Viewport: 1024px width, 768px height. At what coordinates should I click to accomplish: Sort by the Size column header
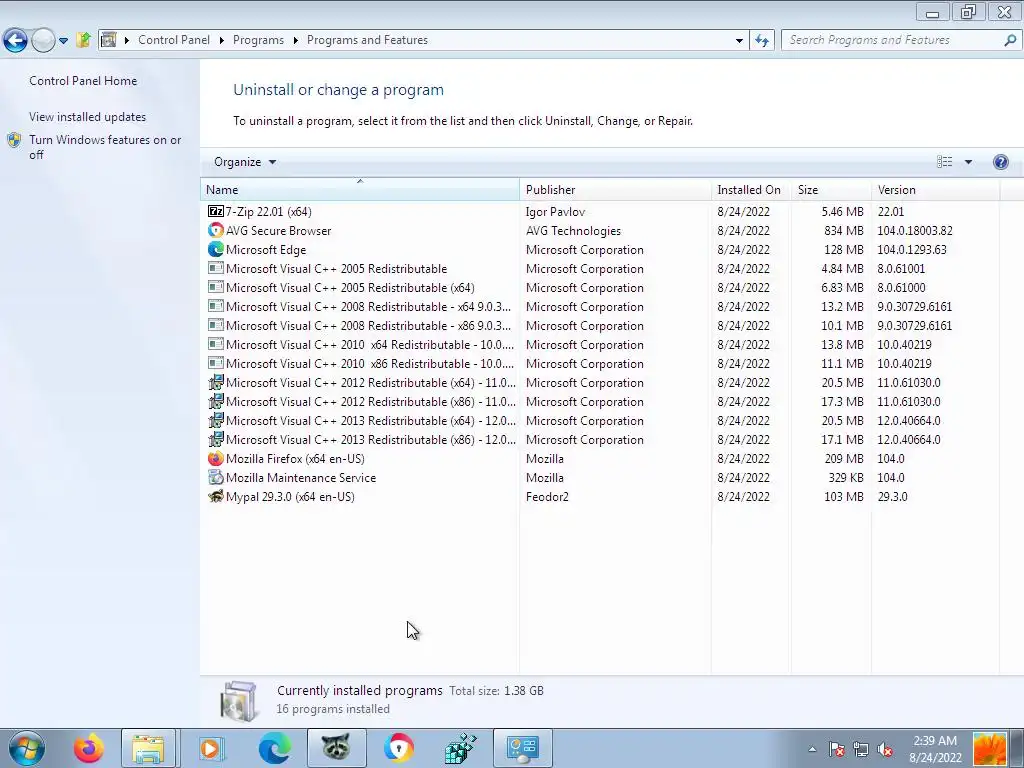(x=831, y=189)
